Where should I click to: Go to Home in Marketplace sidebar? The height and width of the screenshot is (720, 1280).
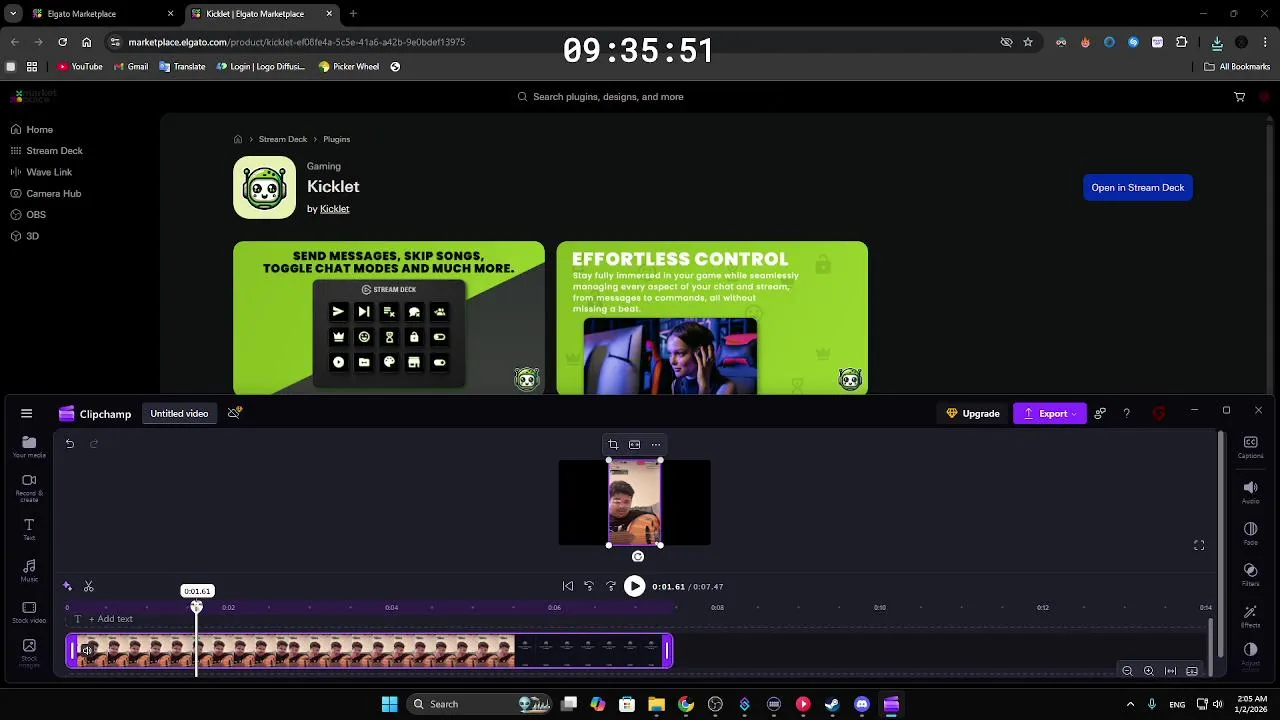pyautogui.click(x=31, y=129)
